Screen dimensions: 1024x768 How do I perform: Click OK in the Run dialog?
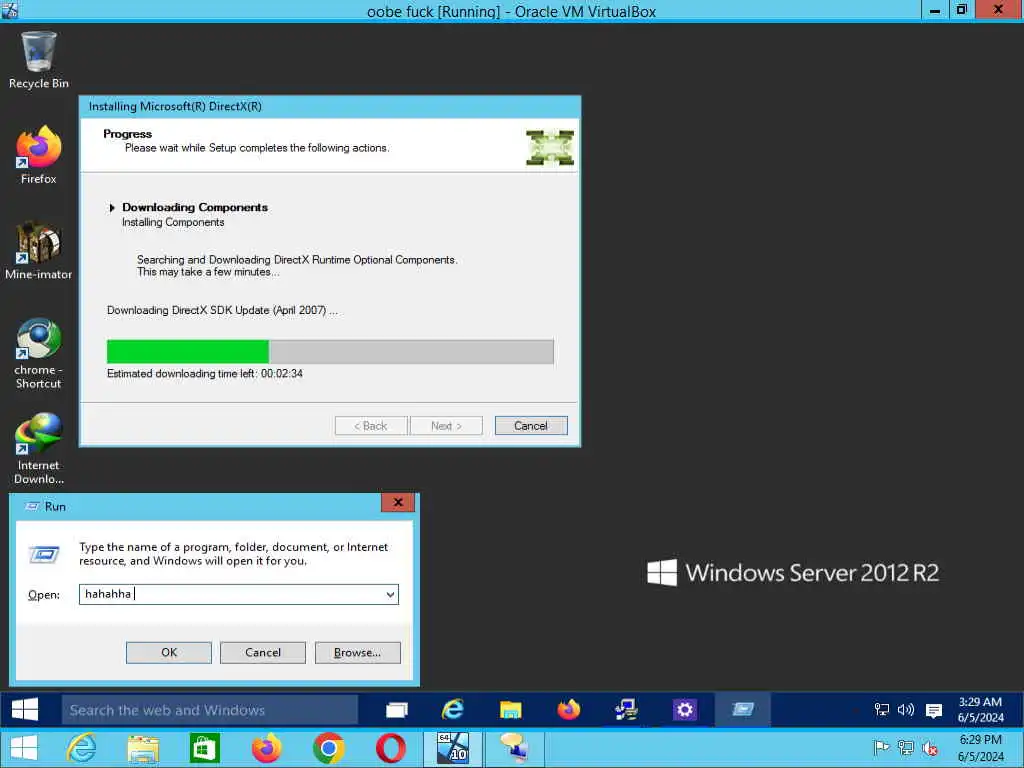point(168,652)
